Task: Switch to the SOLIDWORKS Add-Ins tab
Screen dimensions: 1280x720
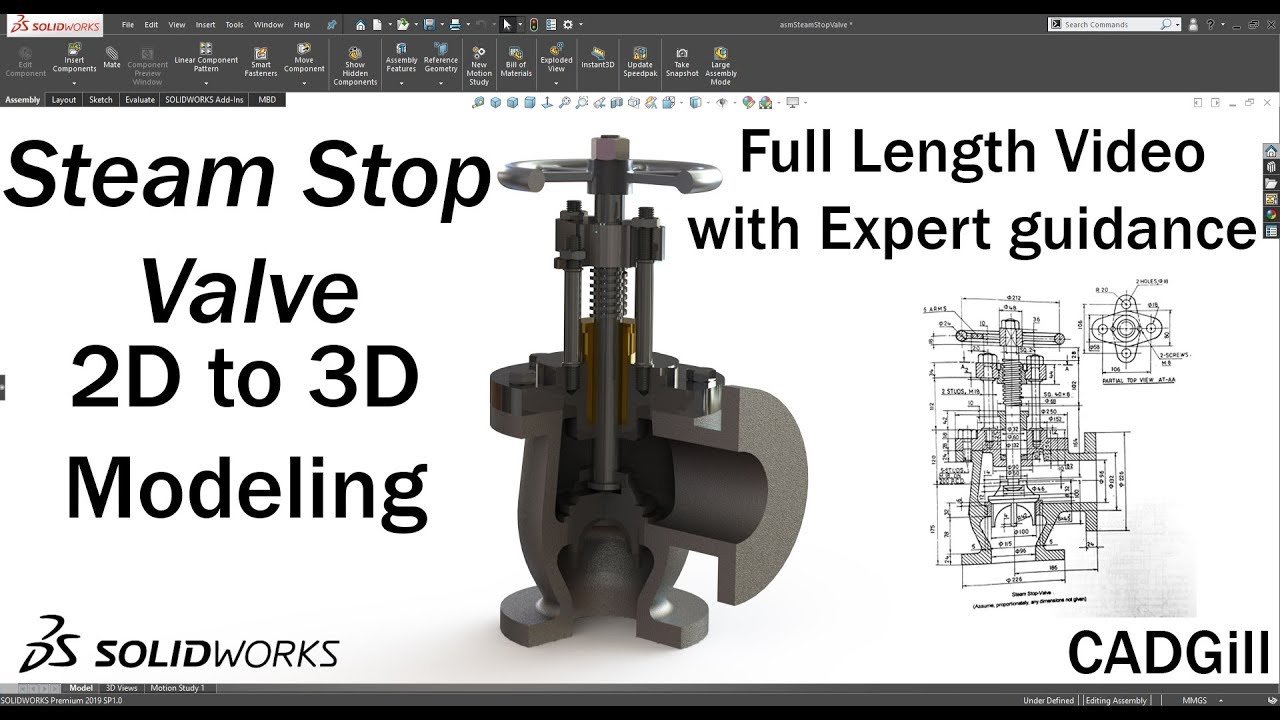Action: click(x=205, y=100)
